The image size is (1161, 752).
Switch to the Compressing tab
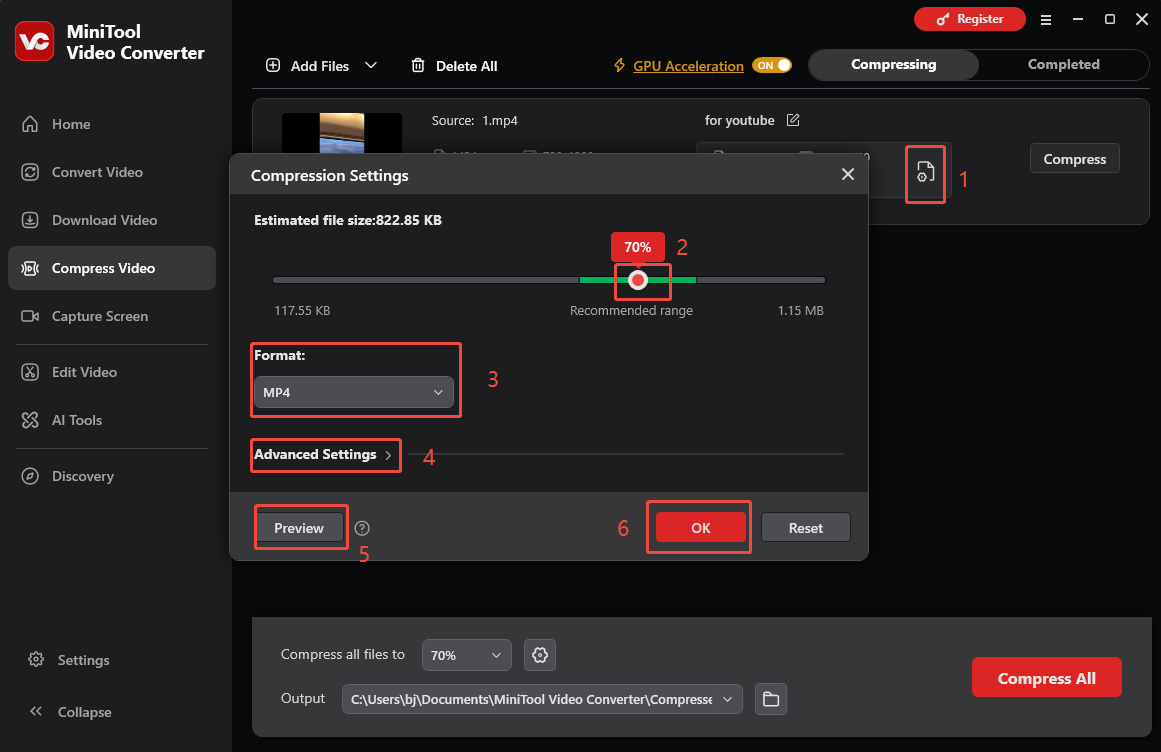coord(894,64)
